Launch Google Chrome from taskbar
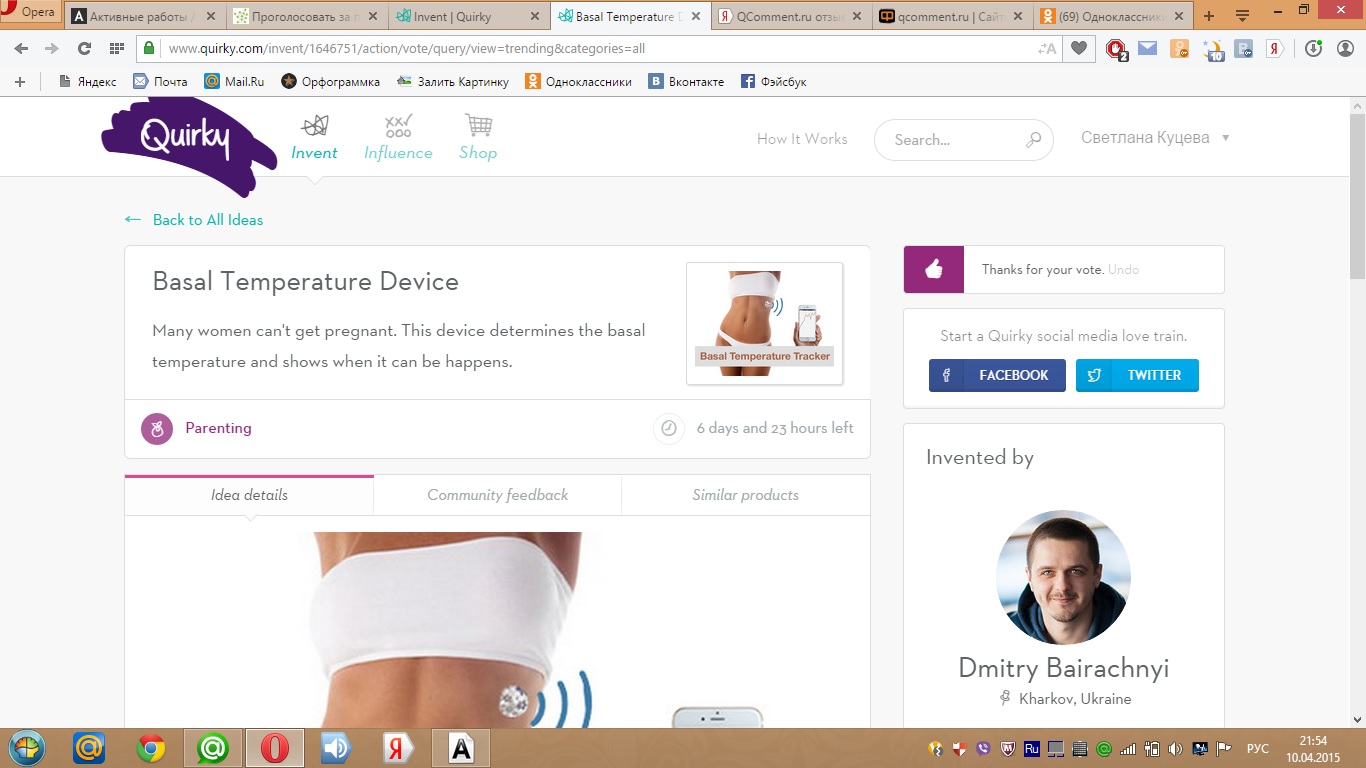This screenshot has height=768, width=1366. (151, 748)
